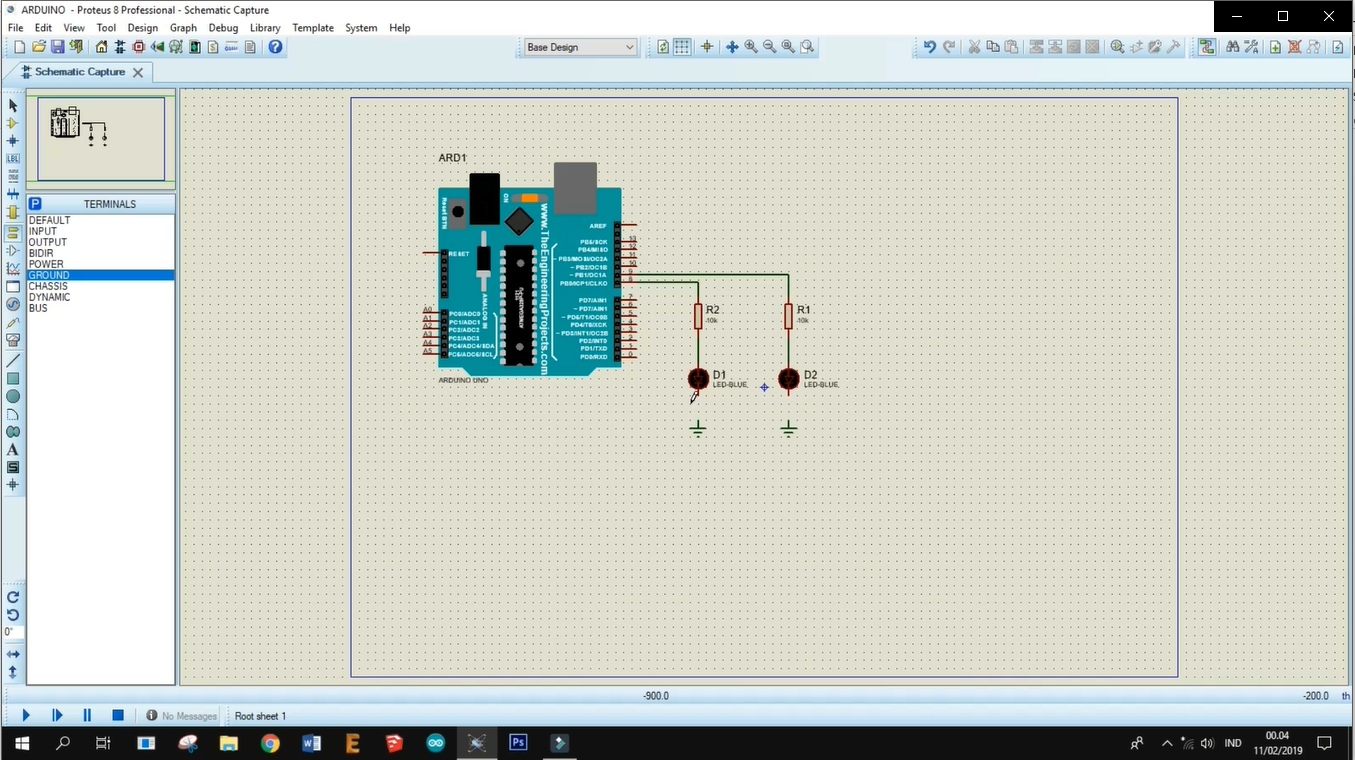
Task: Activate the Wire Label mode tool
Action: pyautogui.click(x=12, y=159)
